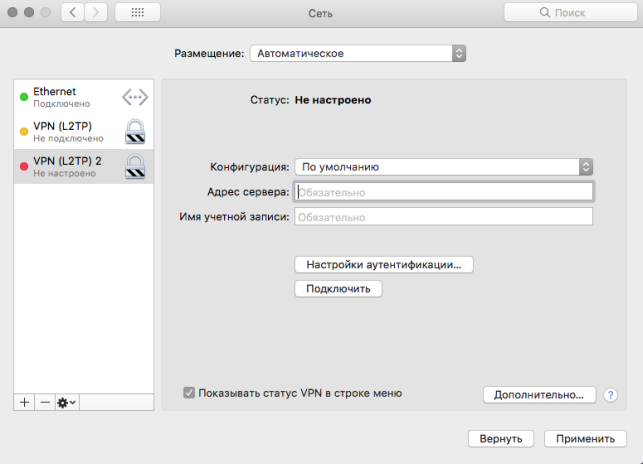Open the help question mark
The image size is (643, 464).
tap(611, 395)
